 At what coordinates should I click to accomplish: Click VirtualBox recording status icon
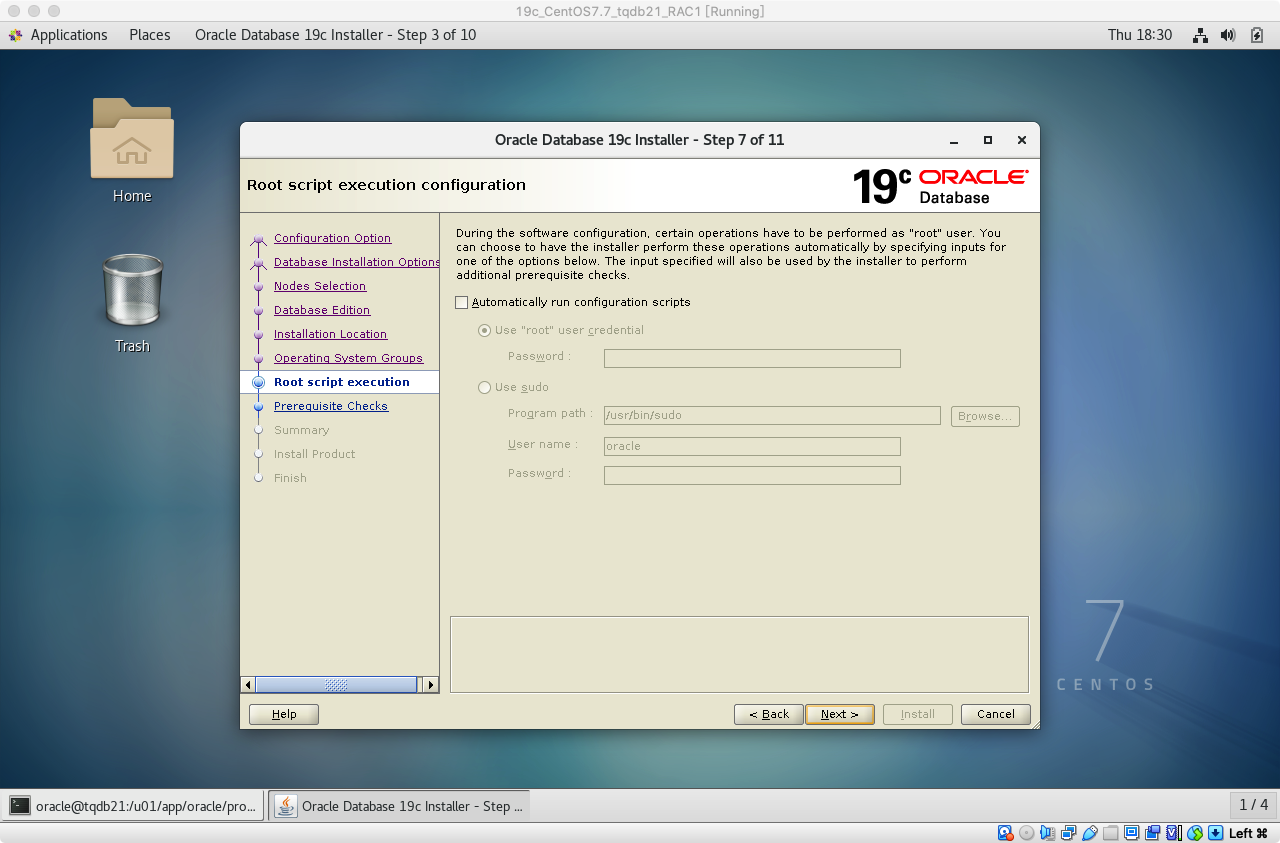[x=1152, y=833]
